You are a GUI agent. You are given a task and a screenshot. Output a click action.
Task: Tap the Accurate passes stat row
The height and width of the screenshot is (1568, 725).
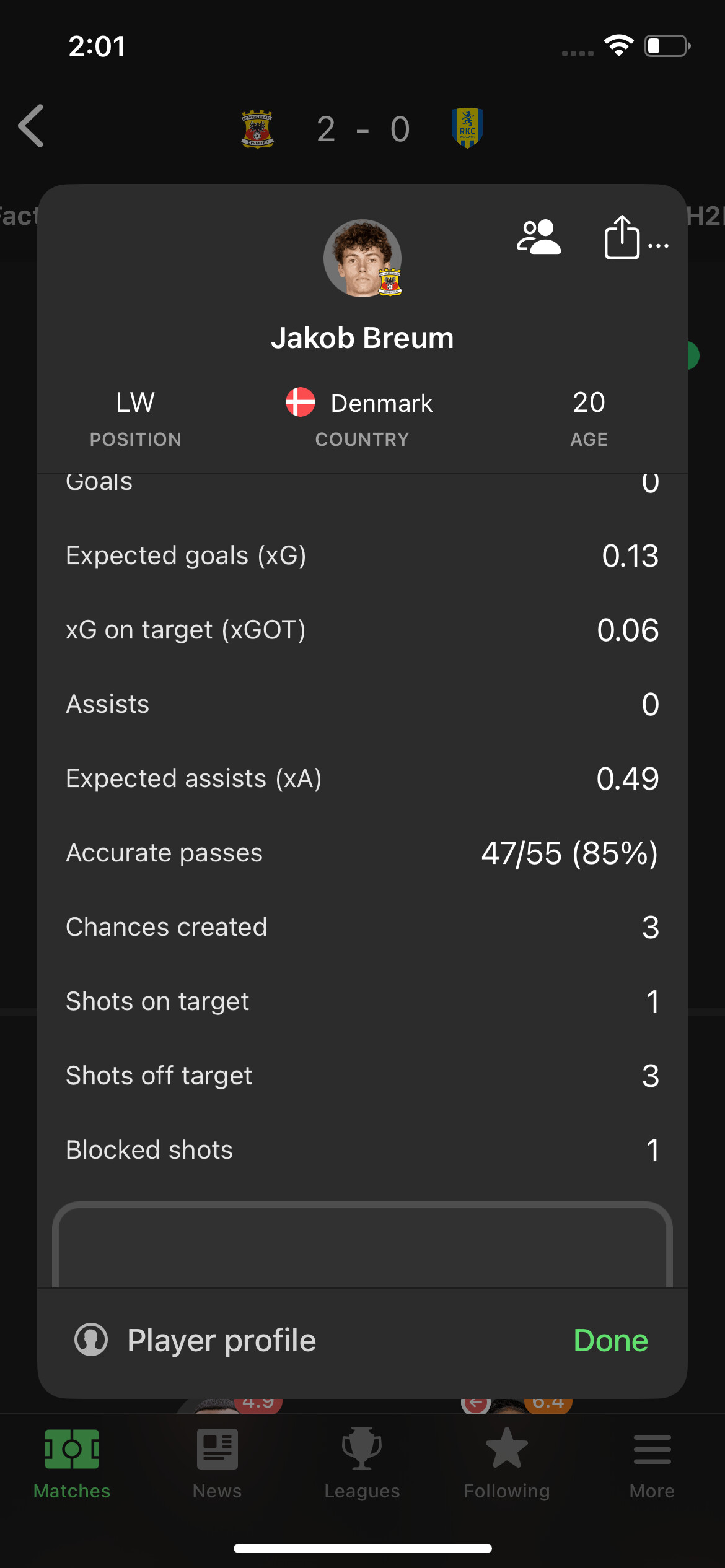[362, 853]
